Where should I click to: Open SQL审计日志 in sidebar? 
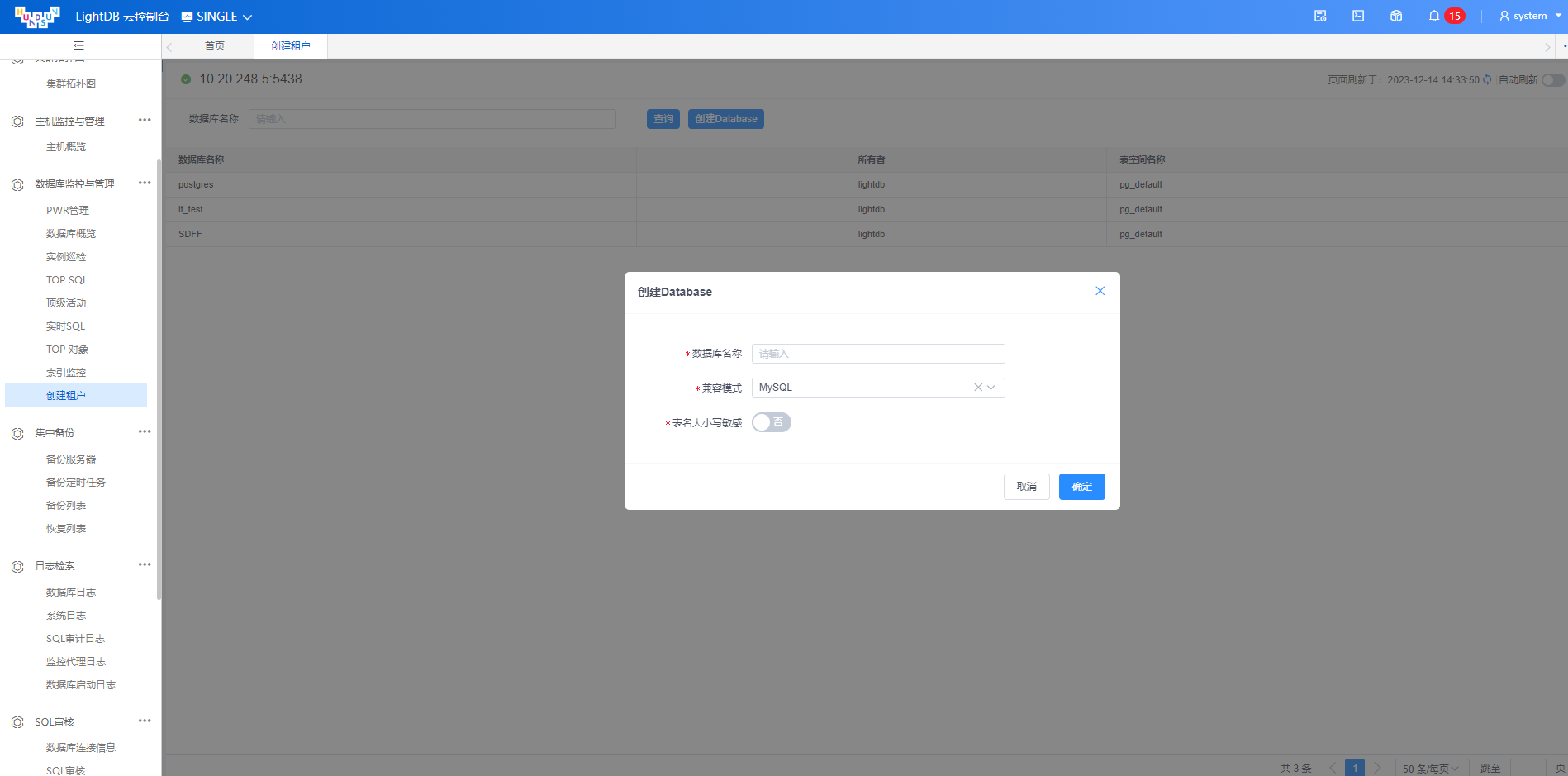click(x=76, y=639)
